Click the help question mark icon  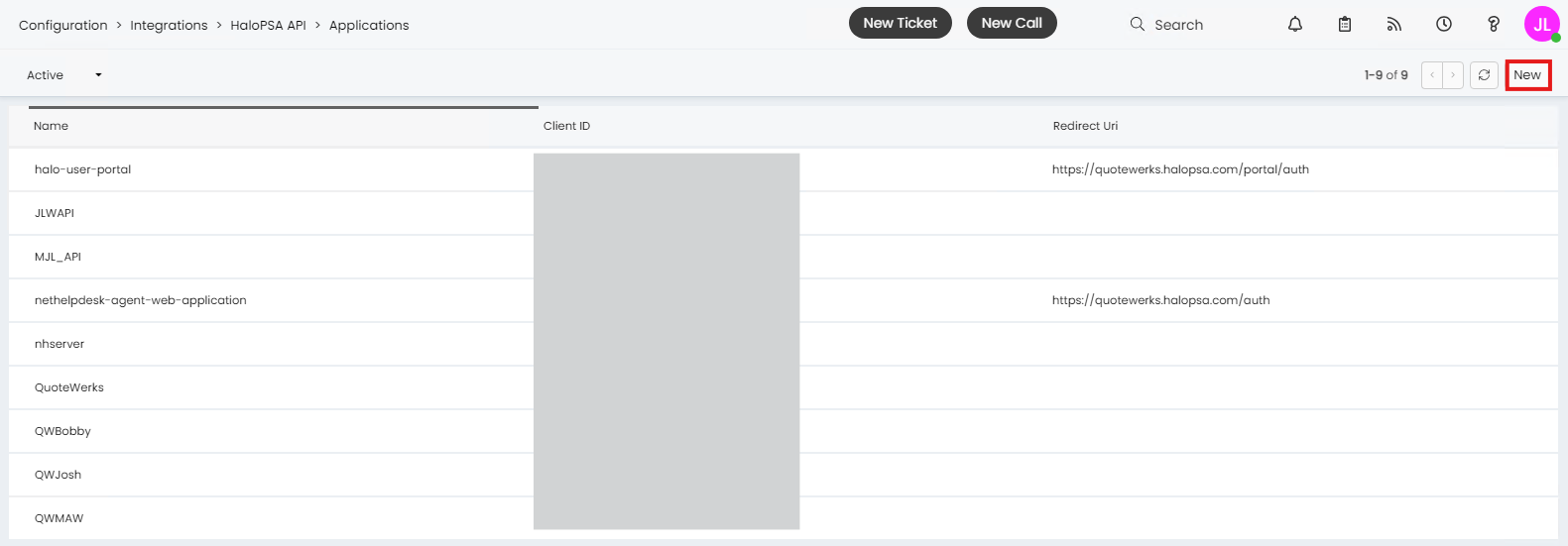(x=1494, y=24)
